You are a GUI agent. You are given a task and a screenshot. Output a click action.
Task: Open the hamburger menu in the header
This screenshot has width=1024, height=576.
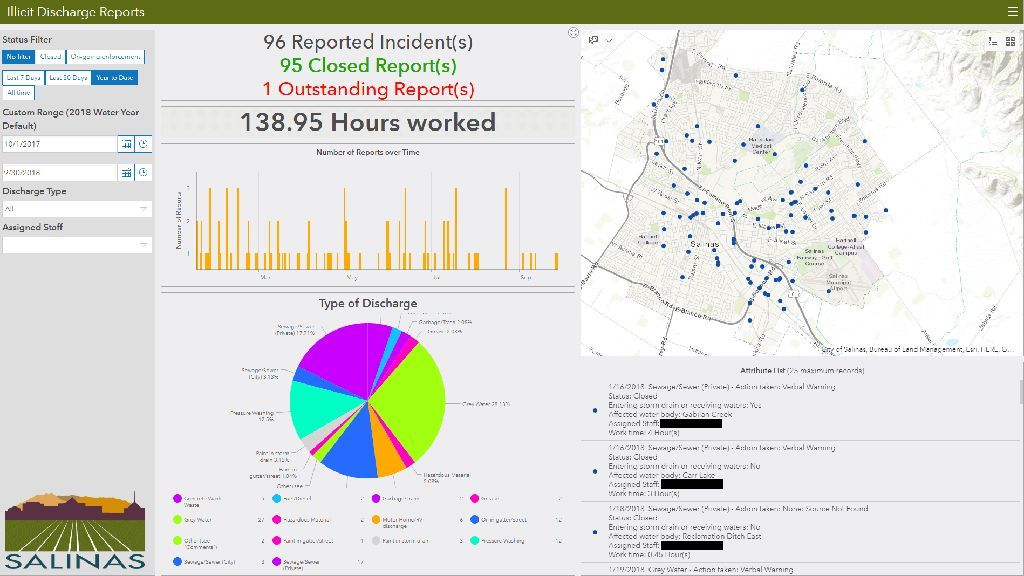(1012, 12)
